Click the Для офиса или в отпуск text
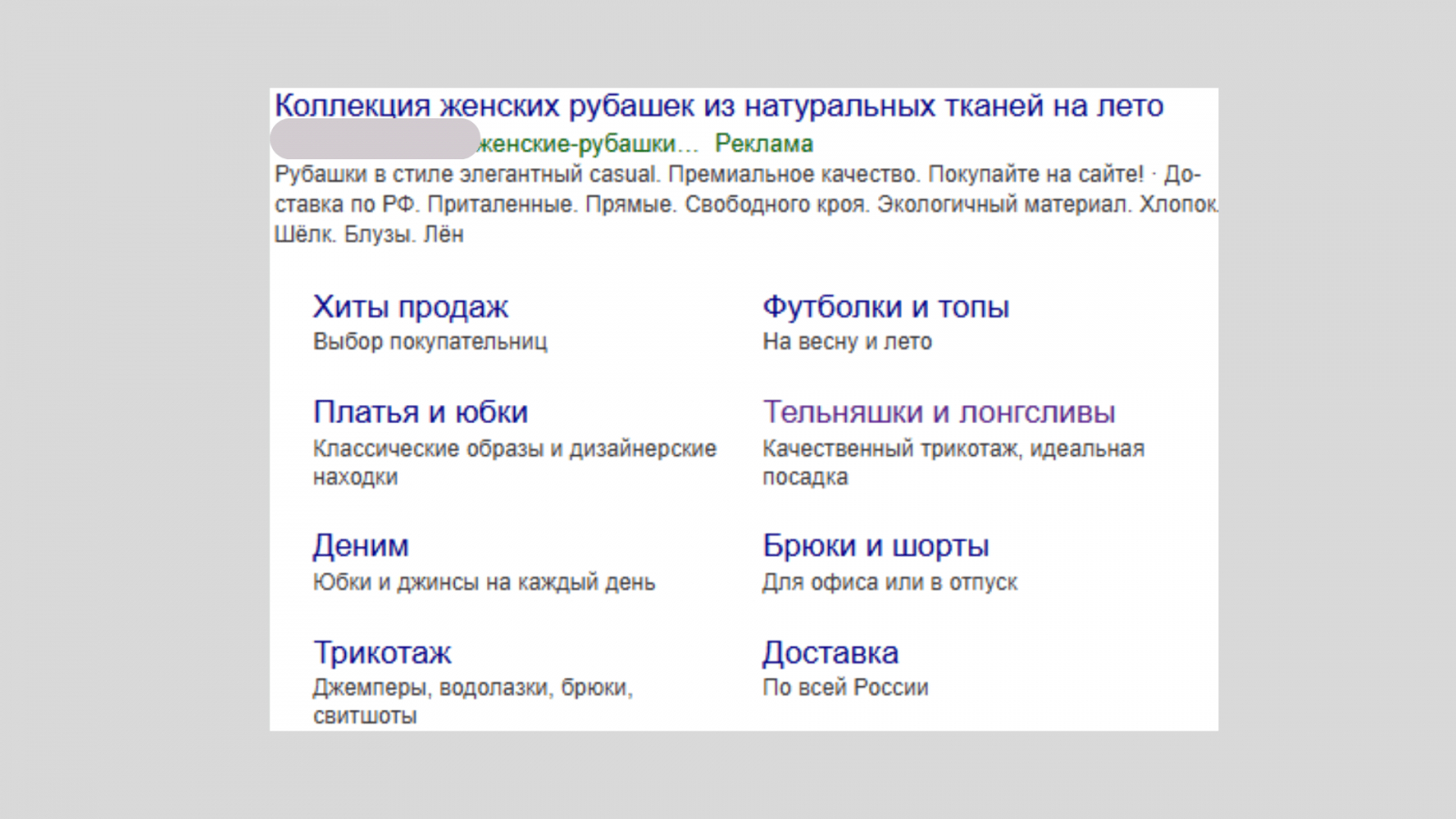 [890, 582]
